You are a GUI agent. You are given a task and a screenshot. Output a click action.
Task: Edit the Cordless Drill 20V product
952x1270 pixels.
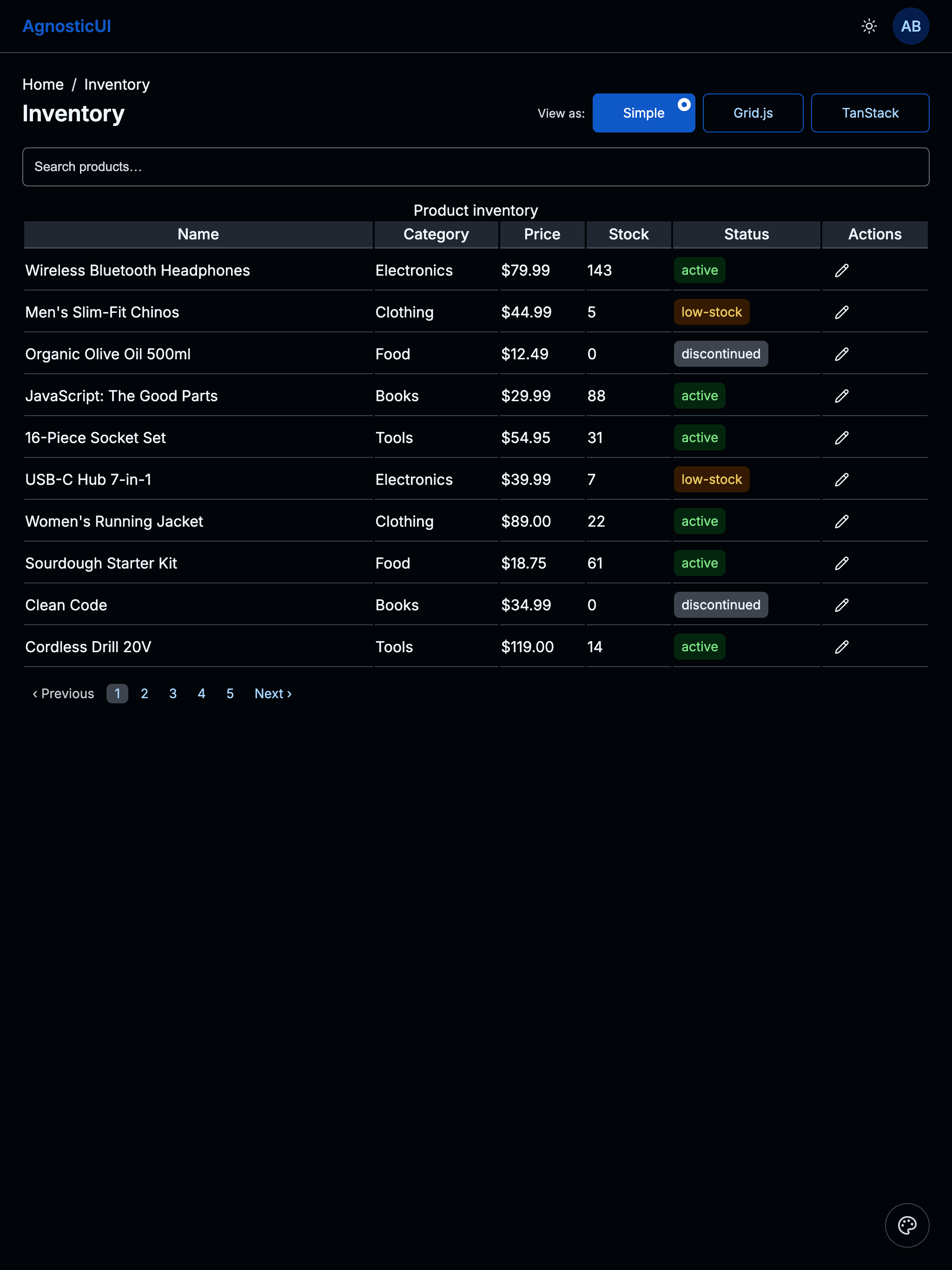(x=842, y=647)
